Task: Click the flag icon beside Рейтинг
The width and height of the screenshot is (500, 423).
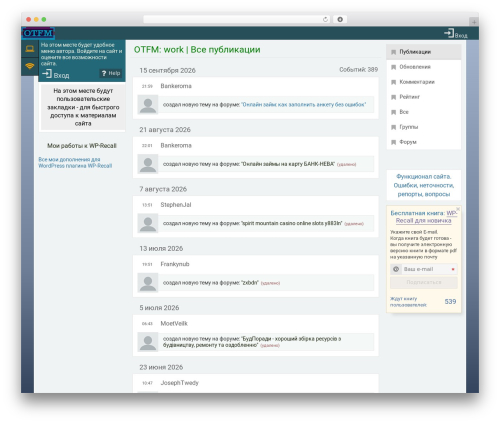Action: pyautogui.click(x=393, y=97)
